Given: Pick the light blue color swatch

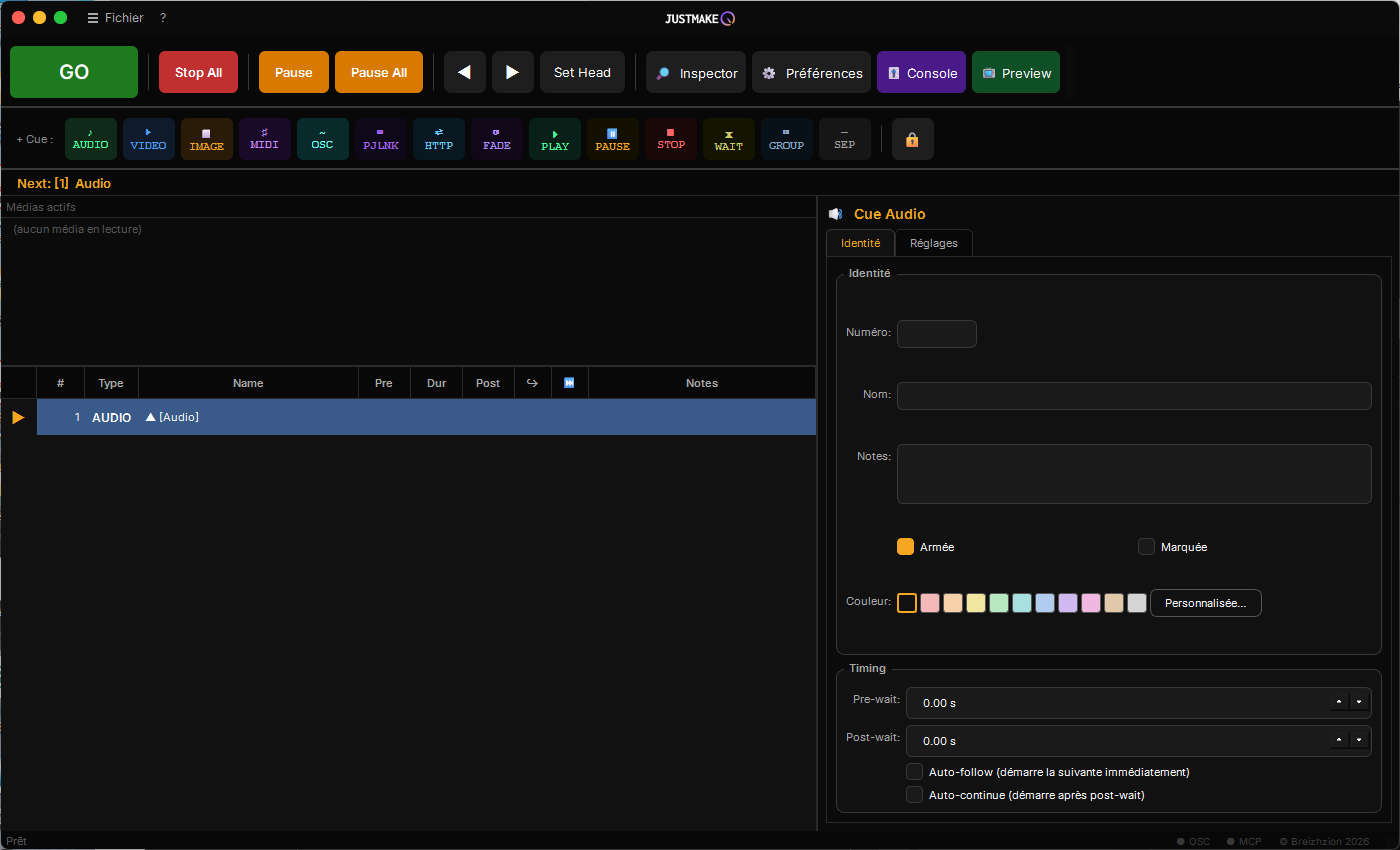Looking at the screenshot, I should [1045, 603].
